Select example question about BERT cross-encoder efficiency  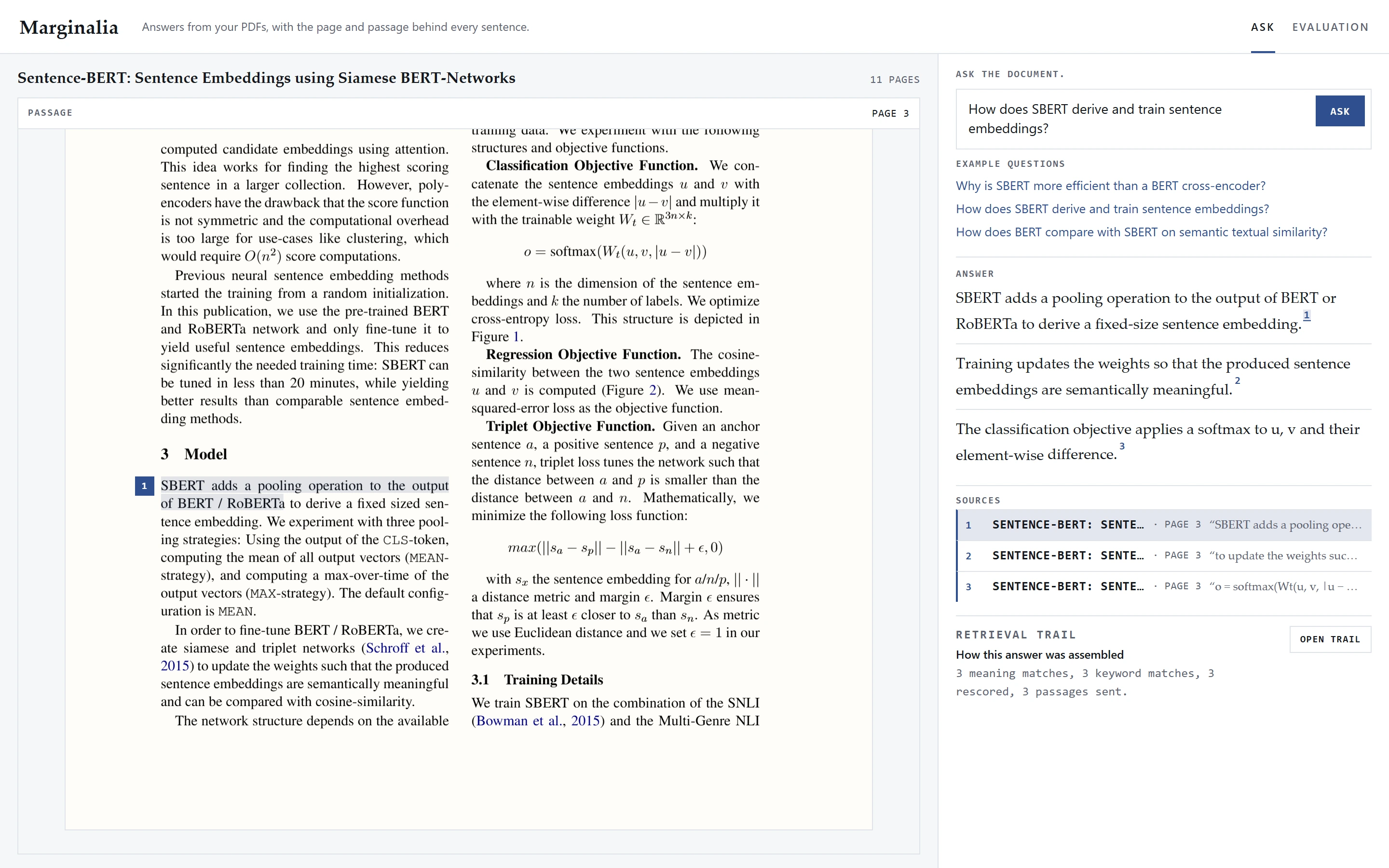1110,186
